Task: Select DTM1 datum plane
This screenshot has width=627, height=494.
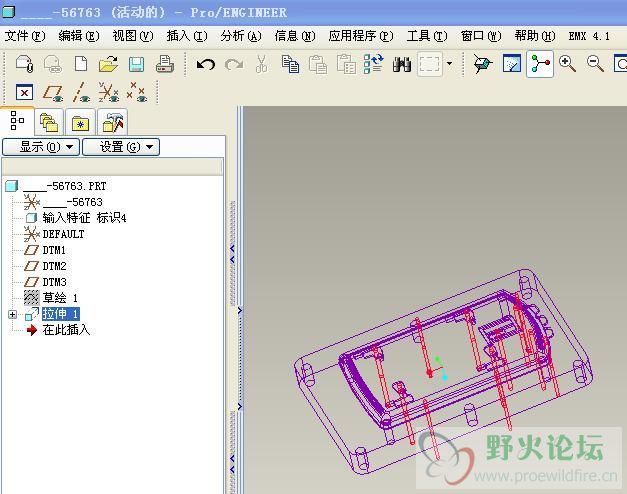Action: coord(45,250)
